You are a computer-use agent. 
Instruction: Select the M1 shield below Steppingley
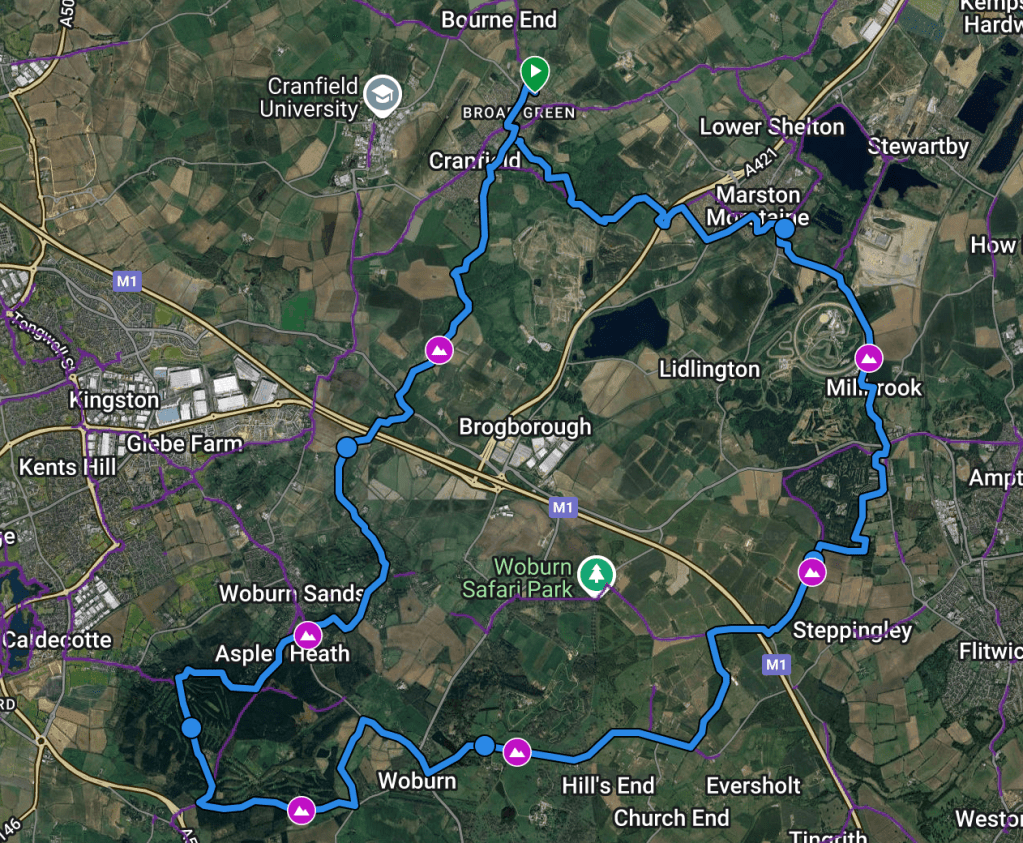(776, 664)
